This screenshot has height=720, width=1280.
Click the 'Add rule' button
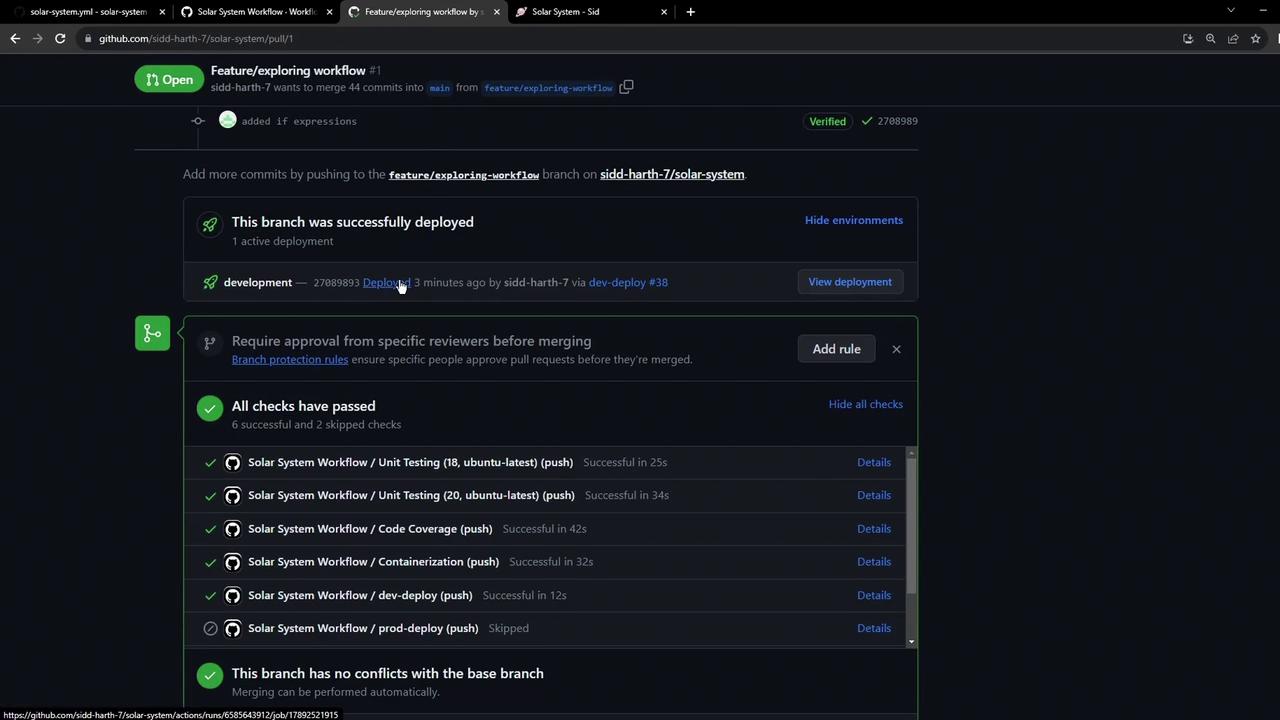(x=836, y=349)
